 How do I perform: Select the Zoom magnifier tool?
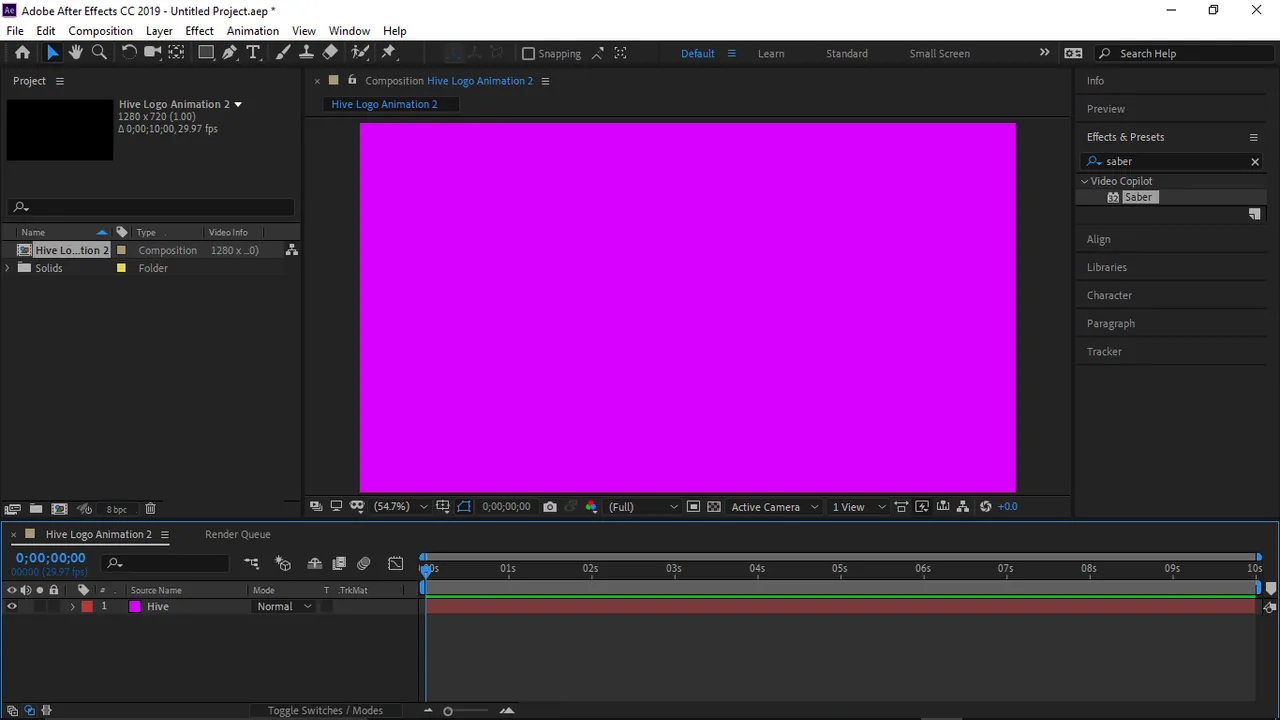coord(99,53)
